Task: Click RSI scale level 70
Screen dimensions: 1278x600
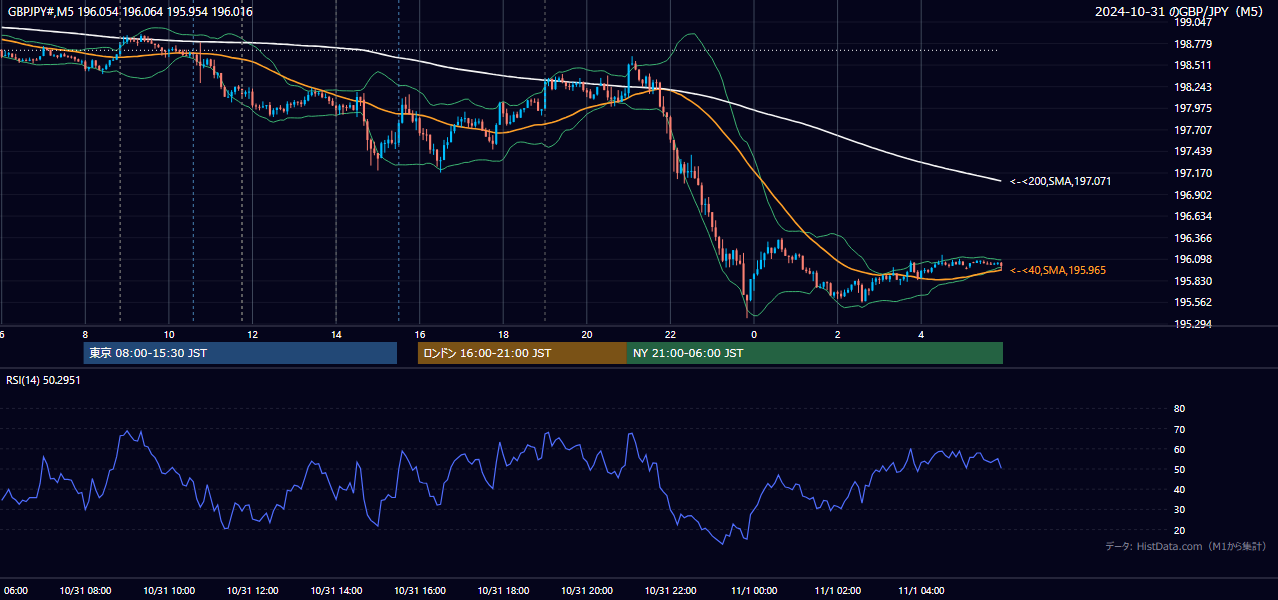Action: [1179, 429]
